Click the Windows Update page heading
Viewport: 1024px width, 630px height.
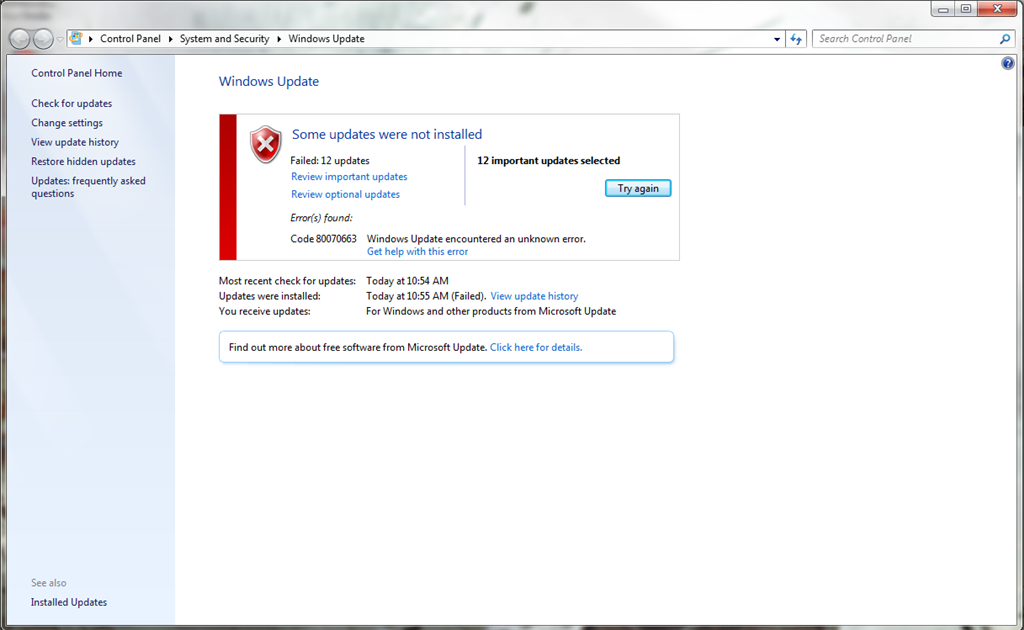point(268,82)
